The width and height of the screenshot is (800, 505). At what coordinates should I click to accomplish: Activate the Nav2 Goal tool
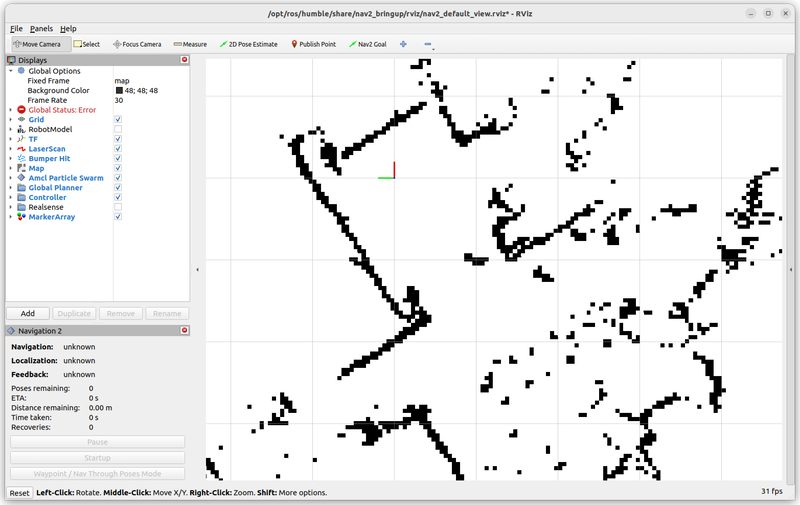point(367,44)
